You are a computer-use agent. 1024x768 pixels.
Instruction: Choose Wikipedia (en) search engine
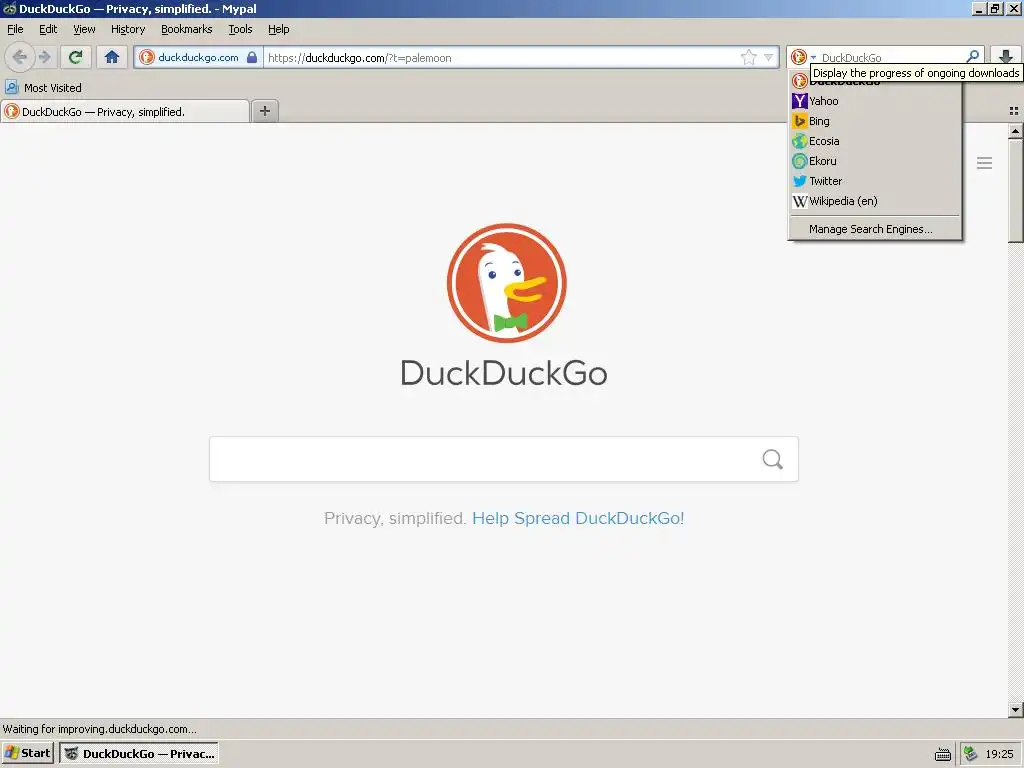875,201
